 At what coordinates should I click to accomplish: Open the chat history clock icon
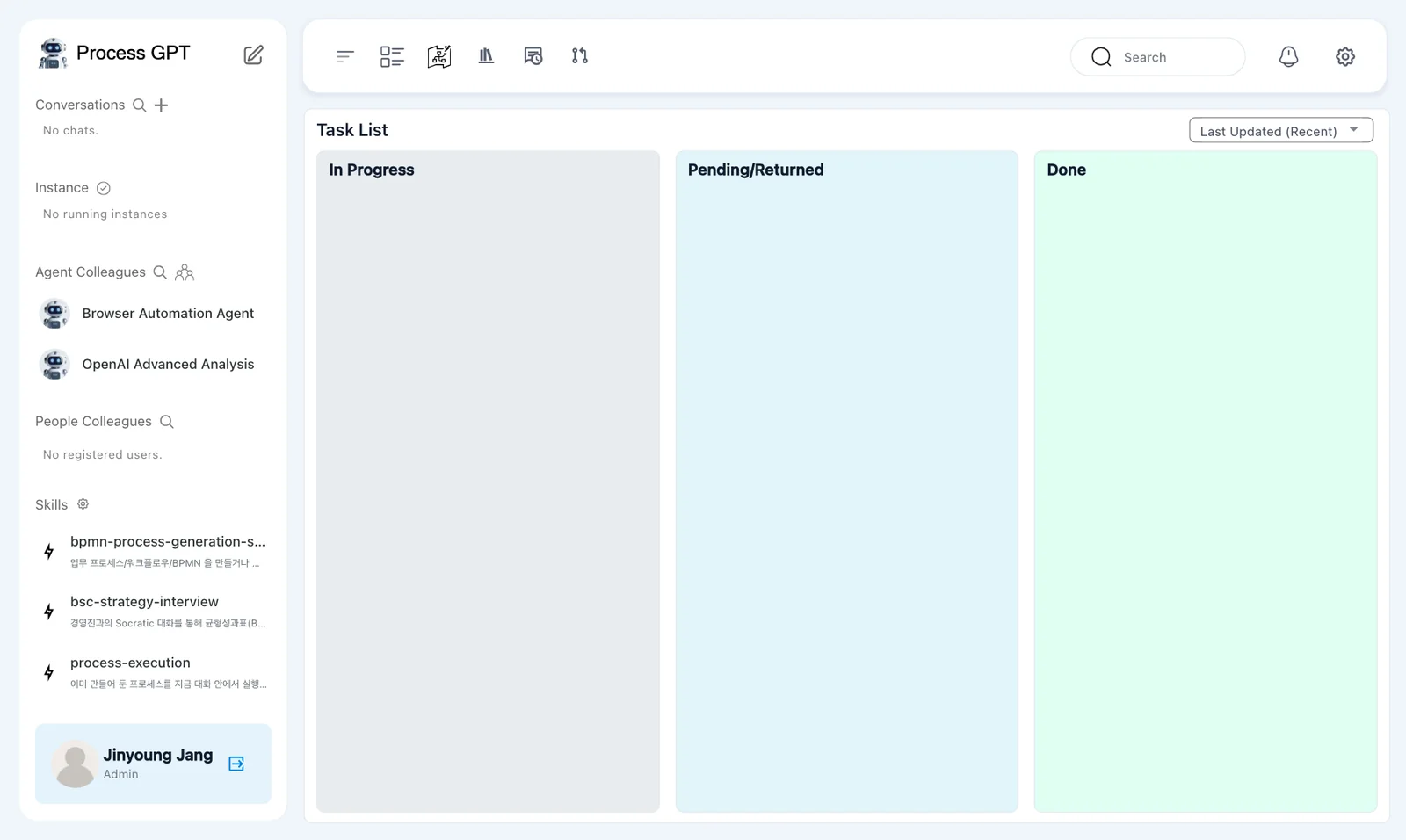click(x=533, y=56)
